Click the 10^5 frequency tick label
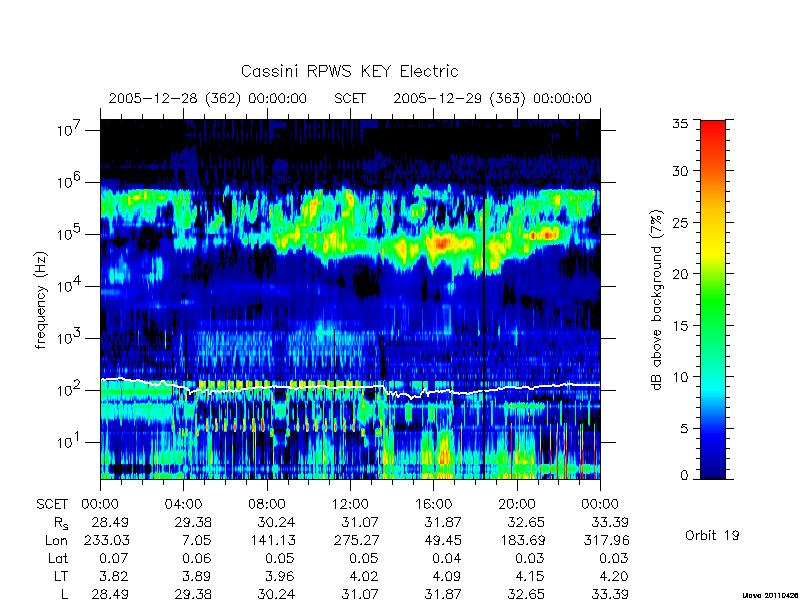The image size is (800, 600). [x=69, y=234]
